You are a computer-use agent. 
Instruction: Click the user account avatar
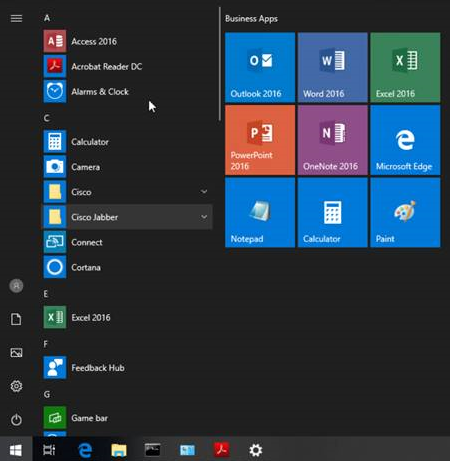[16, 286]
